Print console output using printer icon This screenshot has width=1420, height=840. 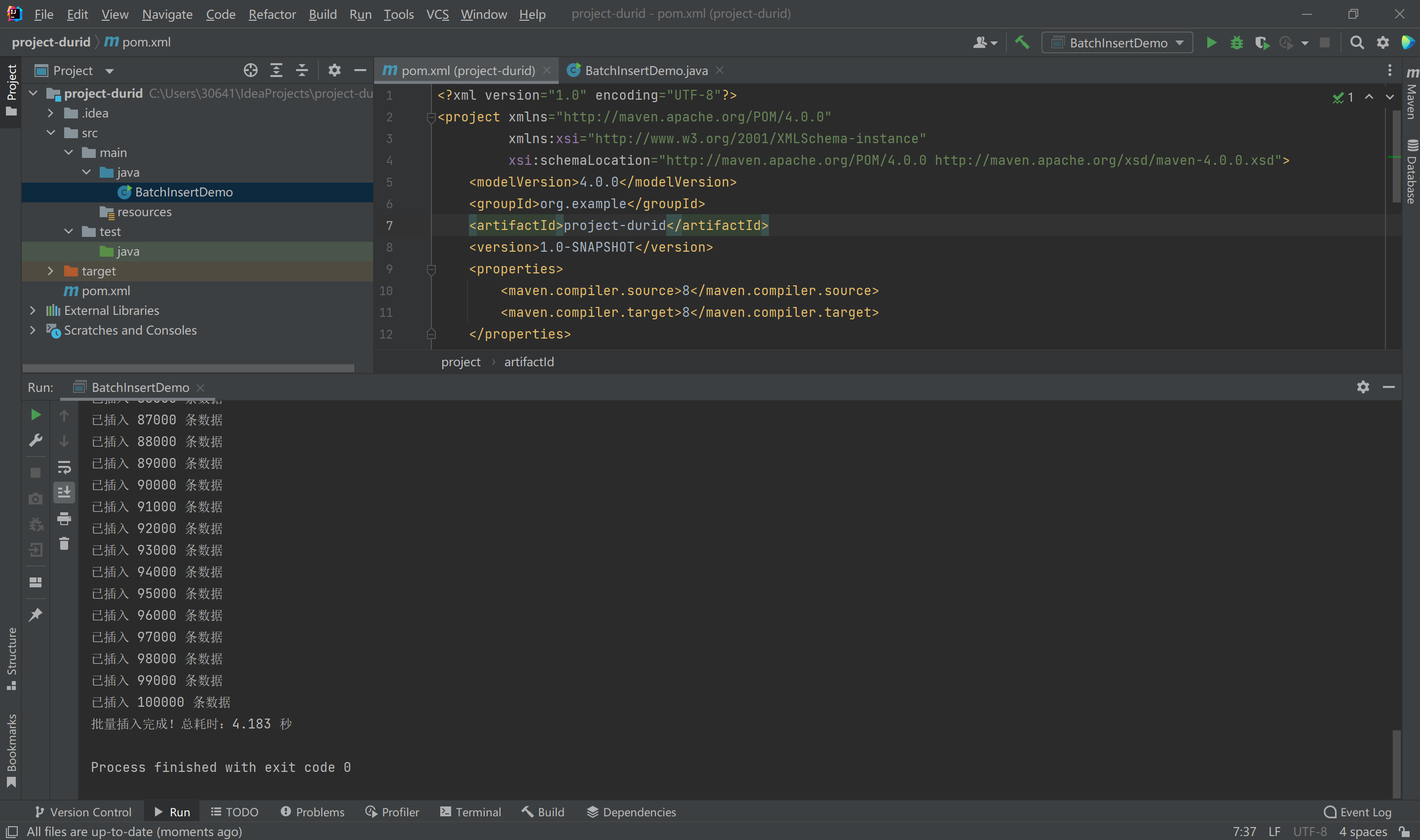click(x=64, y=519)
